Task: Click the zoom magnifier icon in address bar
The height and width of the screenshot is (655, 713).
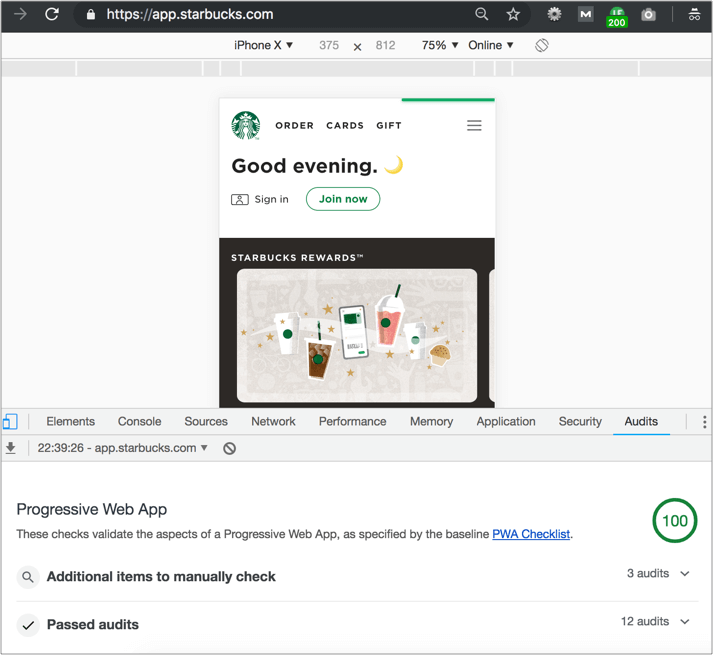Action: [482, 14]
